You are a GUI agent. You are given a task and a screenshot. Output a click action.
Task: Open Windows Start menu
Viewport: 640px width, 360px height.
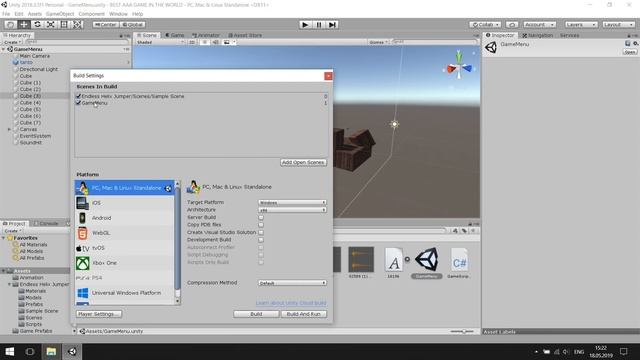(x=10, y=351)
